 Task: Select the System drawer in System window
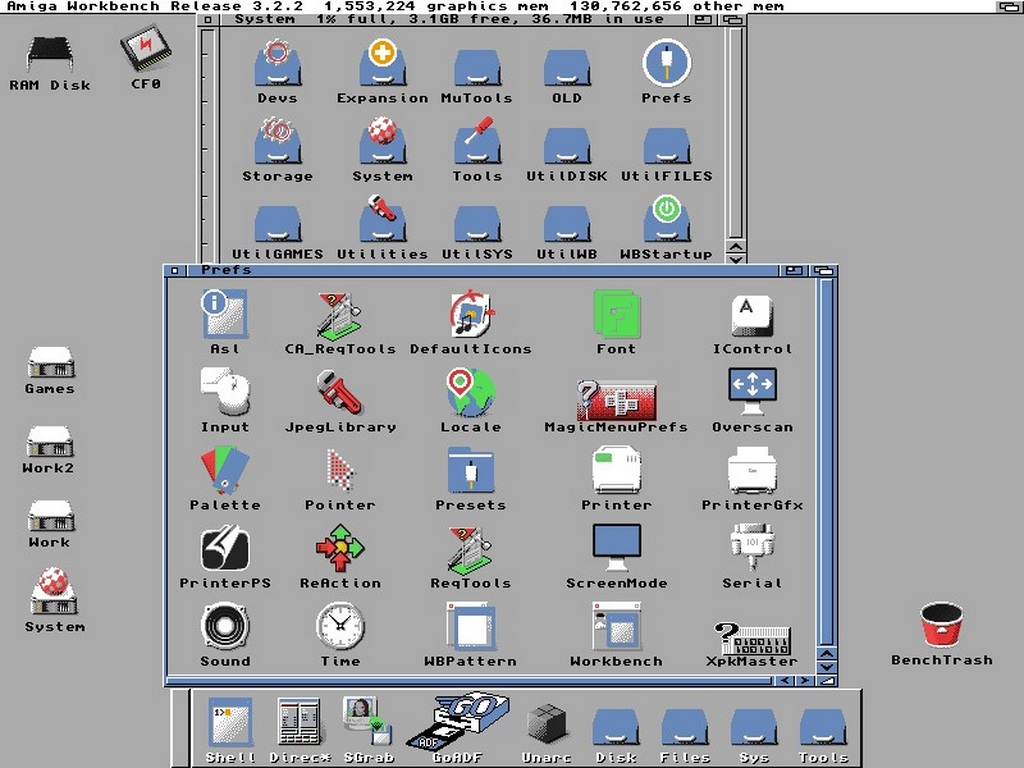(383, 140)
